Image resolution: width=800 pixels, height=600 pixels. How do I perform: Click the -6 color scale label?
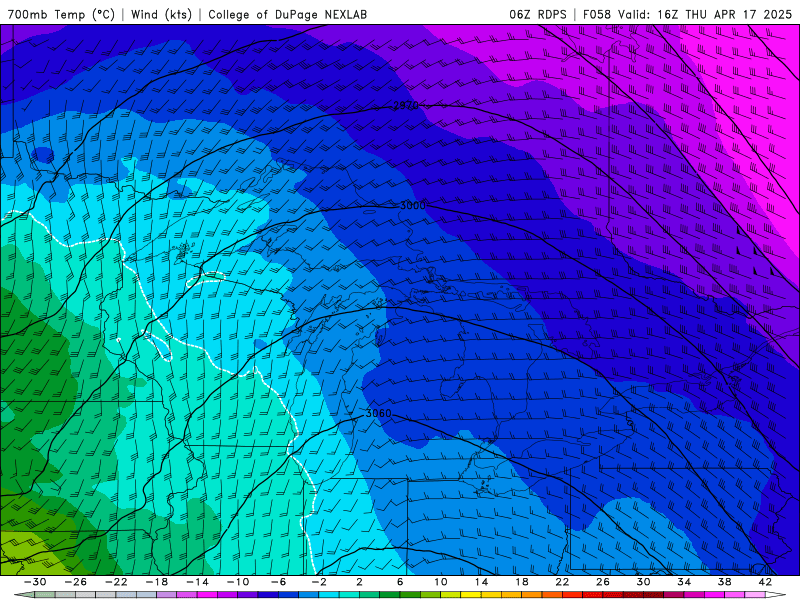point(279,582)
